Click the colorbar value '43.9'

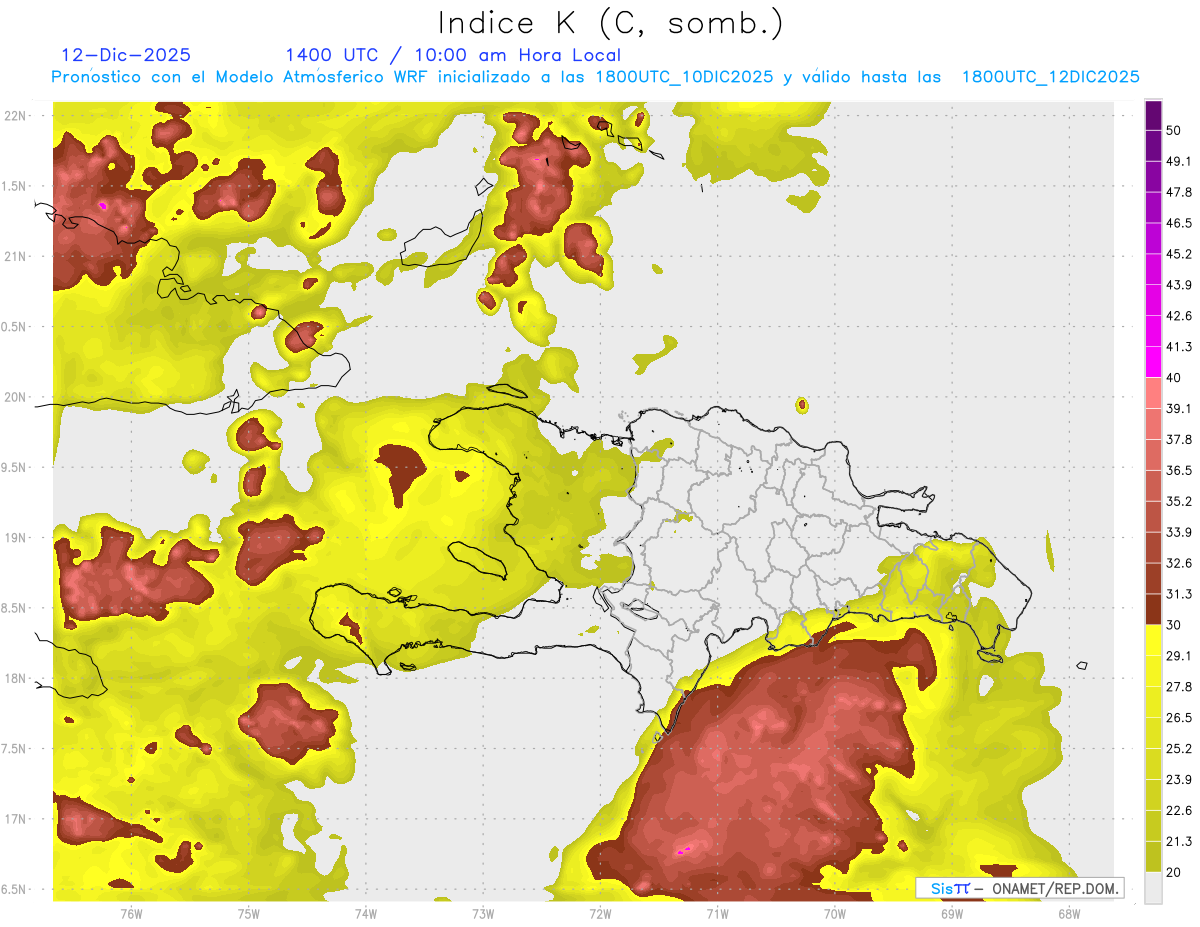[x=1179, y=285]
